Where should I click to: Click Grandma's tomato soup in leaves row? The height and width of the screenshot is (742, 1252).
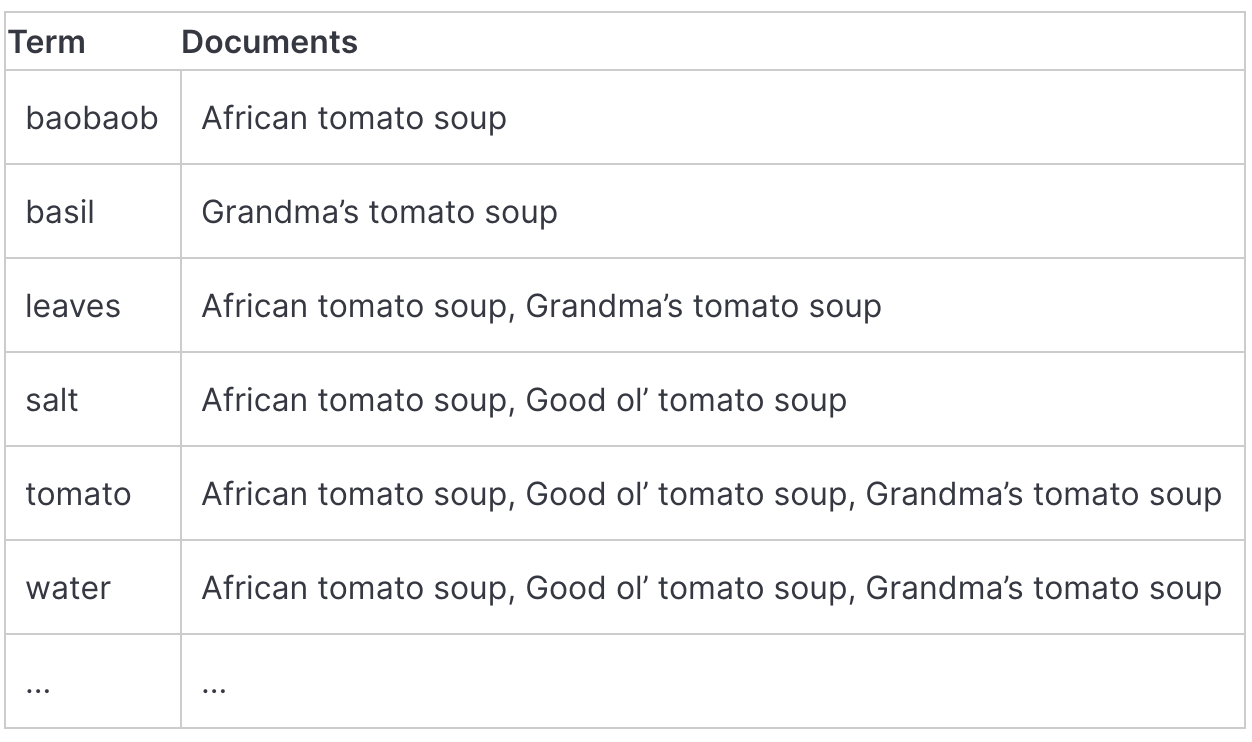point(703,306)
